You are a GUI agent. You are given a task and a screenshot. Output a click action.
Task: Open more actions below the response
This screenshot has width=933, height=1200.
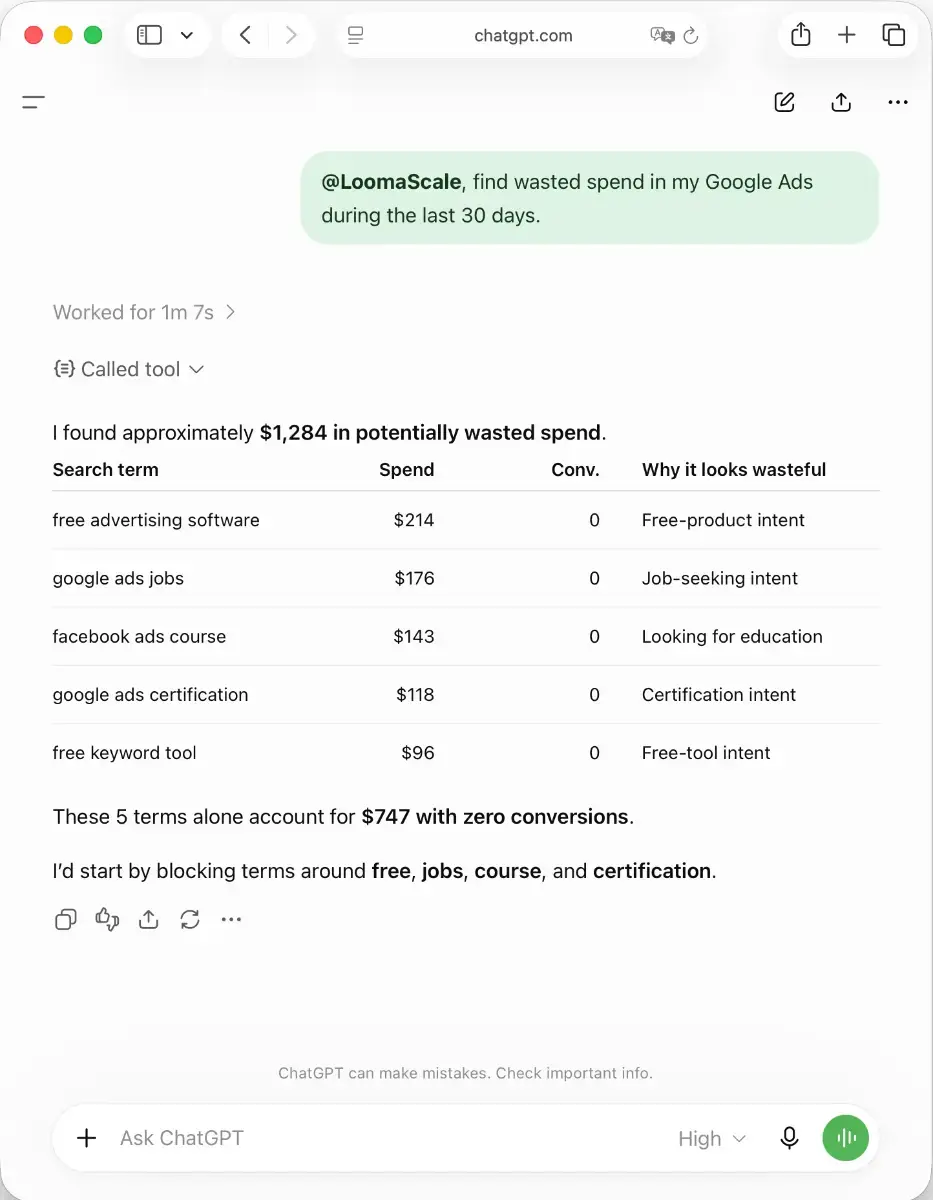[231, 919]
